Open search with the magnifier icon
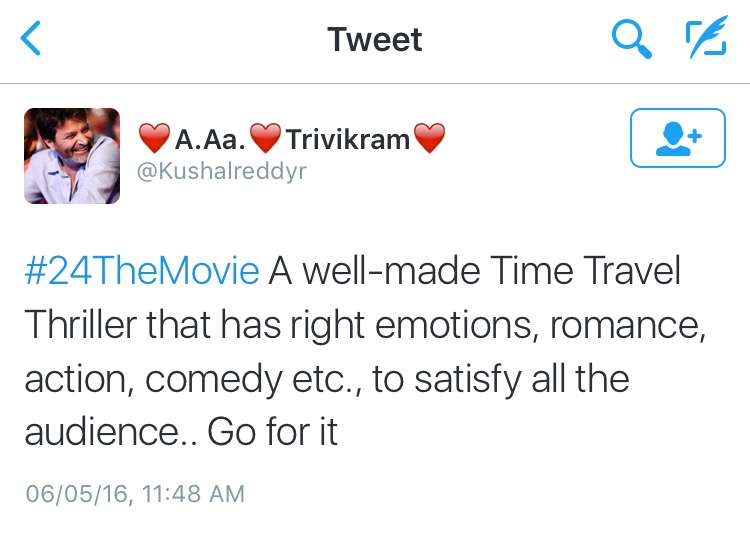This screenshot has height=536, width=750. [632, 40]
